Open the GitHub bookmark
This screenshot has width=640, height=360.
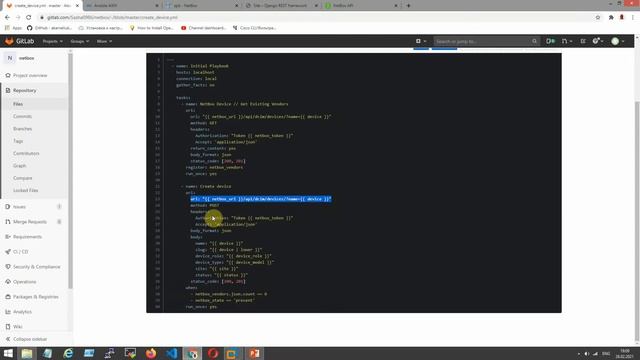pyautogui.click(x=49, y=28)
